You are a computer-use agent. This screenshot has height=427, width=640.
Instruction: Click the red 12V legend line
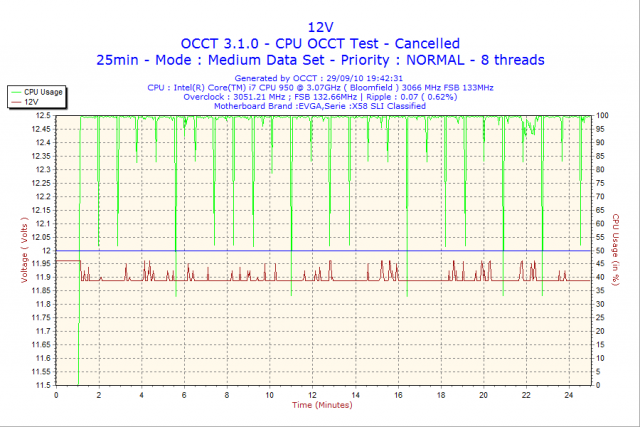tap(16, 102)
